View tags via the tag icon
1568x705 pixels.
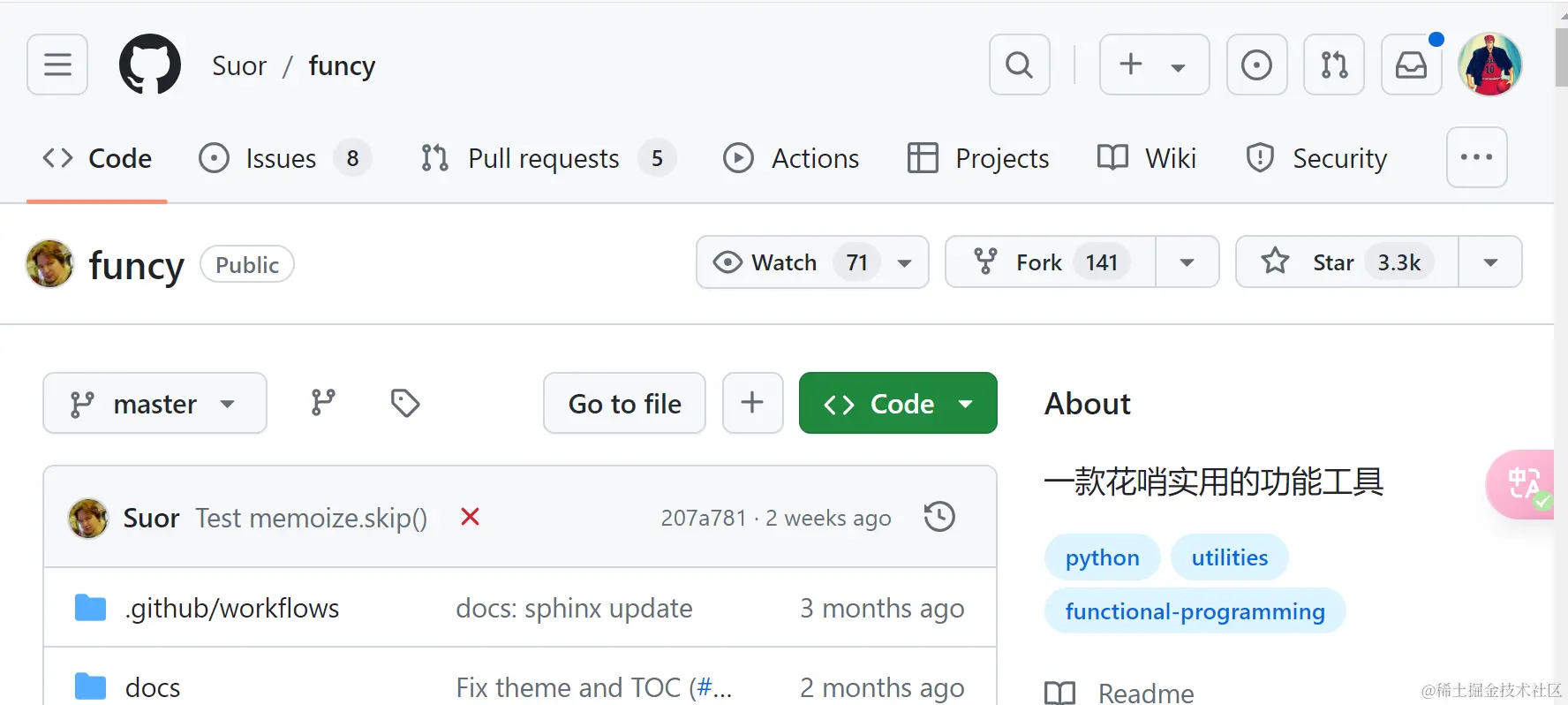click(x=405, y=403)
